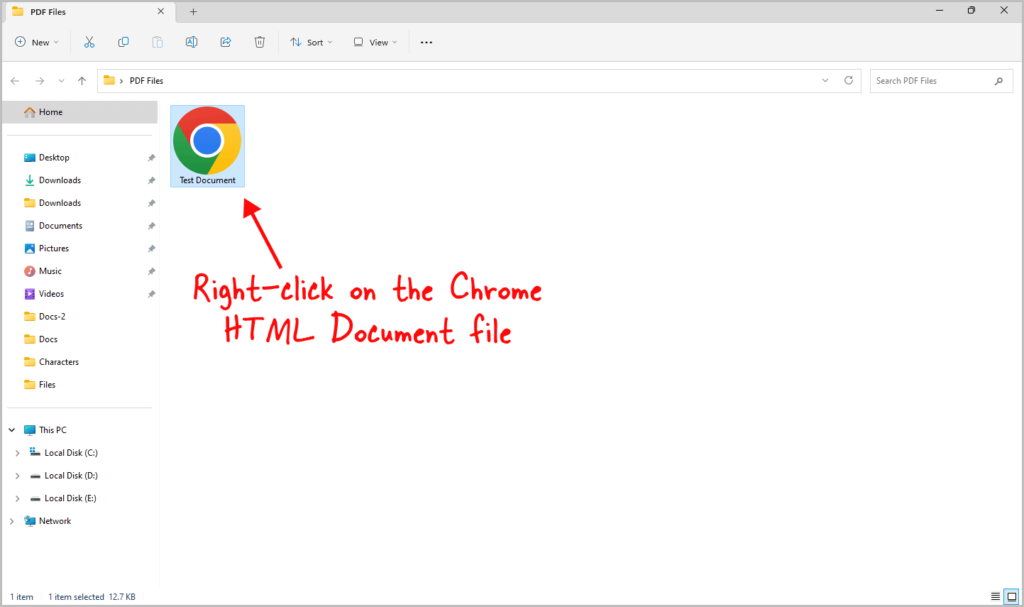Click the Paste clipboard icon
1024x607 pixels.
(157, 42)
